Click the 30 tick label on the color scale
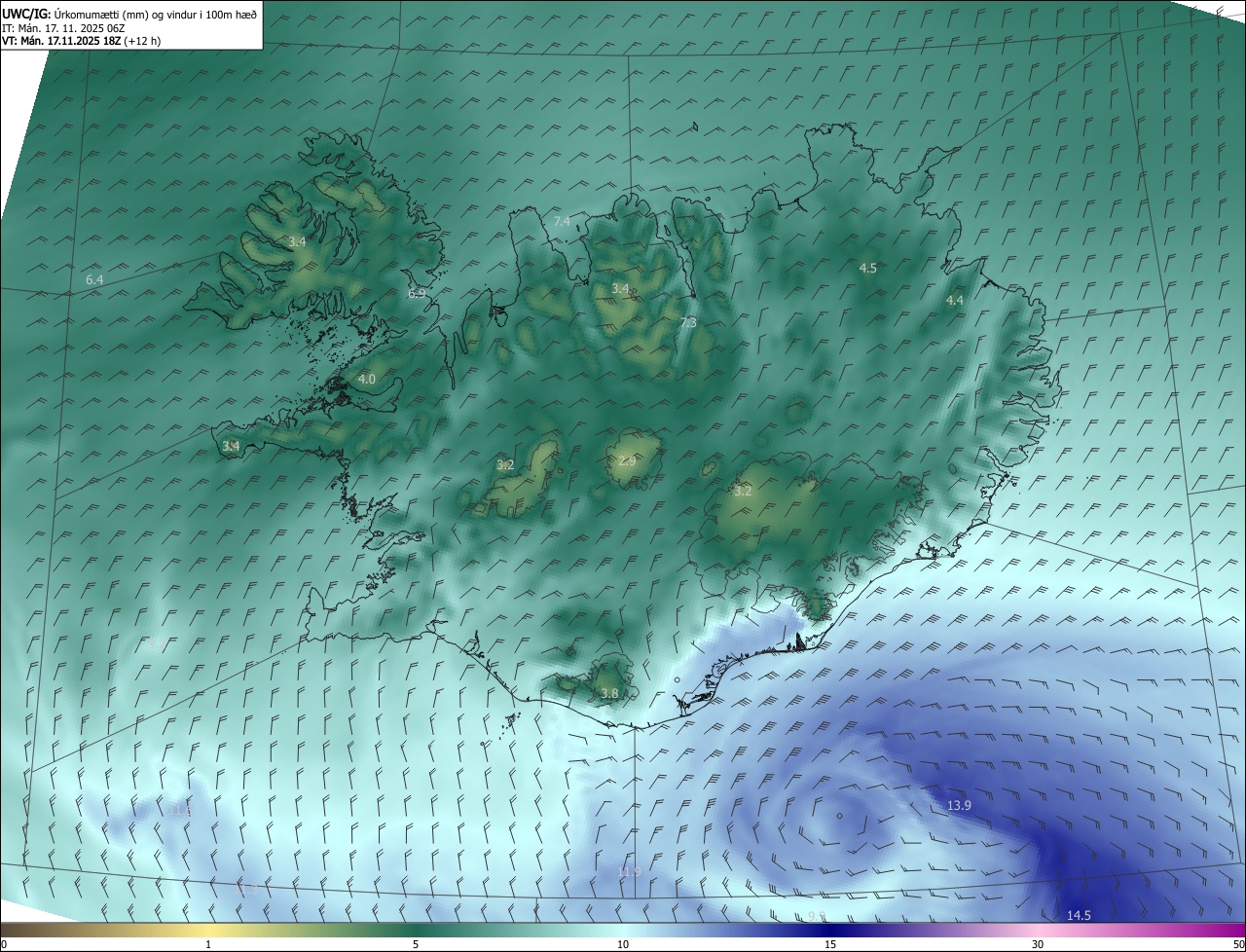Screen dimensions: 1246x952 (1038, 944)
